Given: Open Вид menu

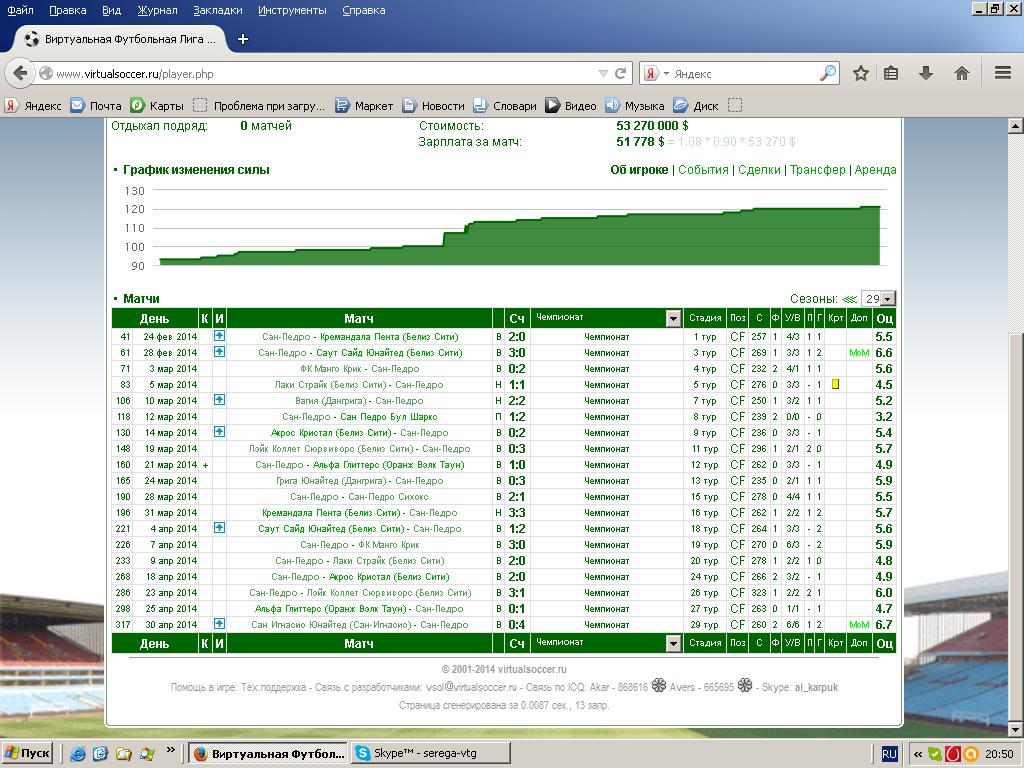Looking at the screenshot, I should click(x=112, y=10).
